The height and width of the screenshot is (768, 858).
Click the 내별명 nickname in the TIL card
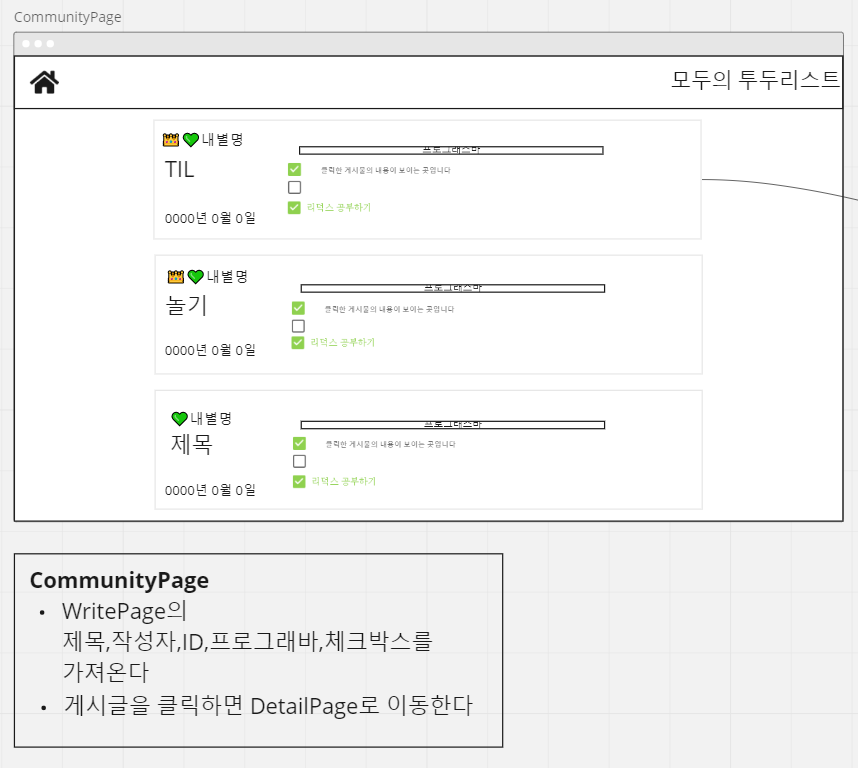click(222, 140)
